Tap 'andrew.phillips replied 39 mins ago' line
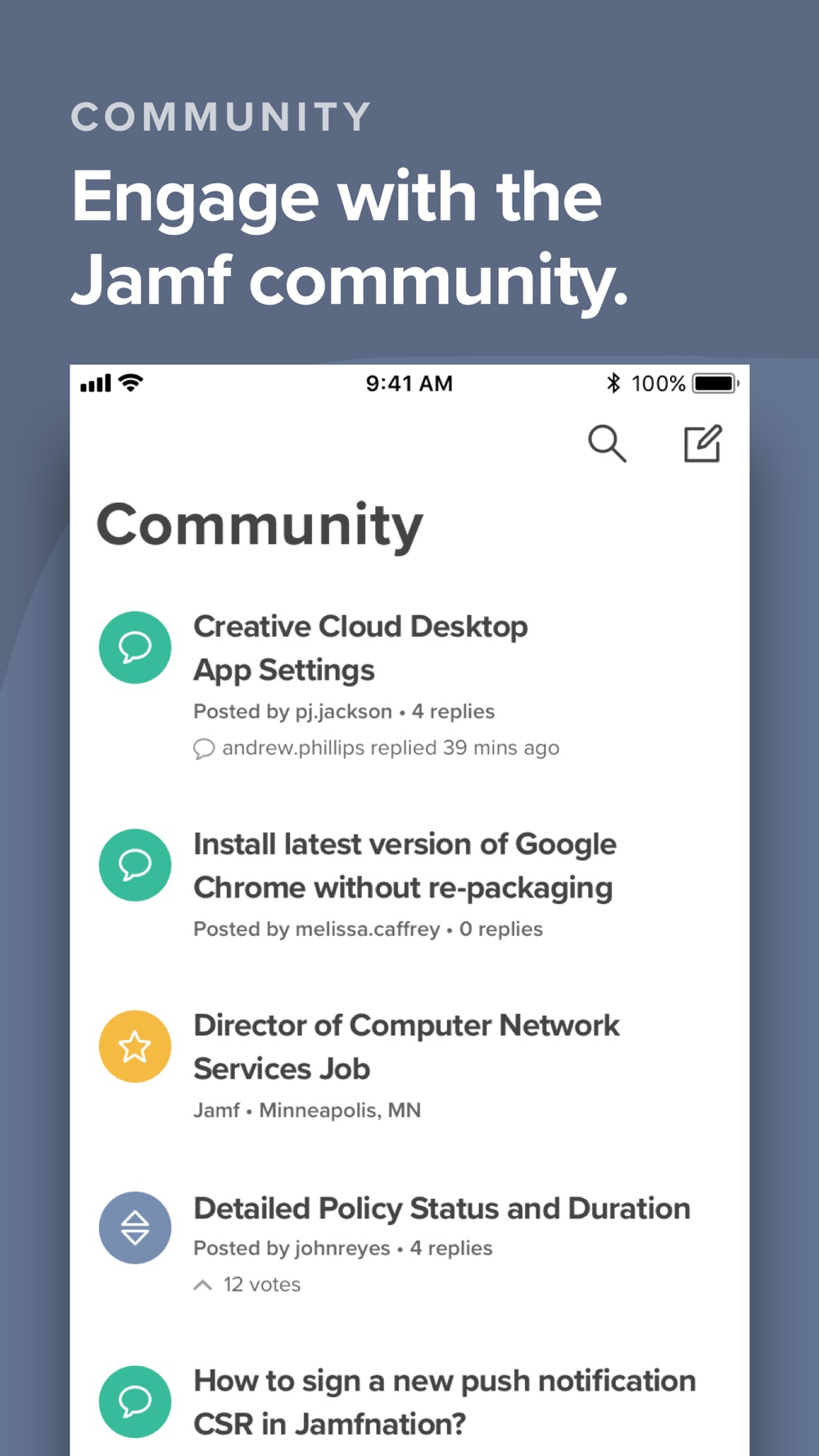 (x=391, y=748)
